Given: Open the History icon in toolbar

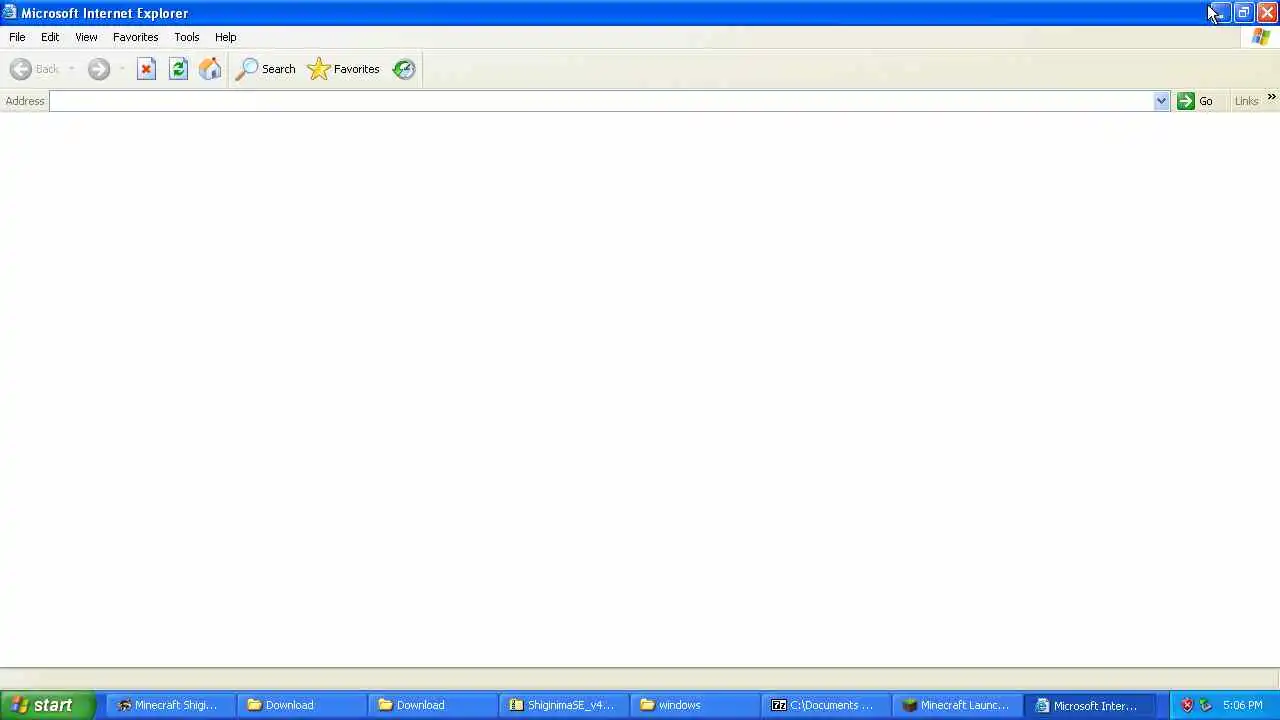Looking at the screenshot, I should click(x=404, y=69).
